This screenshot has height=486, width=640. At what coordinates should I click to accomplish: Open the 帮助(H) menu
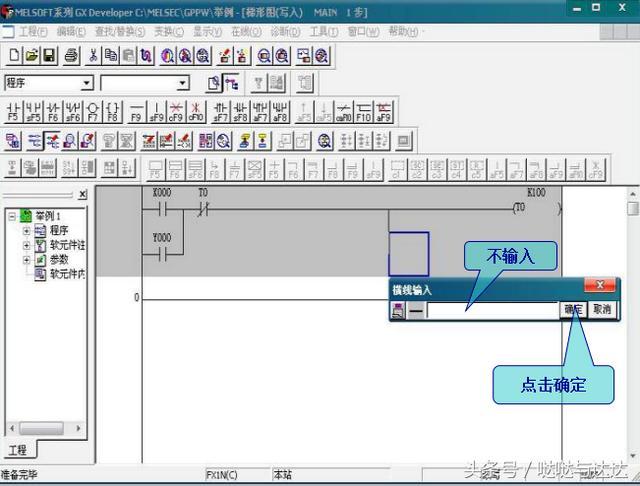pyautogui.click(x=403, y=32)
